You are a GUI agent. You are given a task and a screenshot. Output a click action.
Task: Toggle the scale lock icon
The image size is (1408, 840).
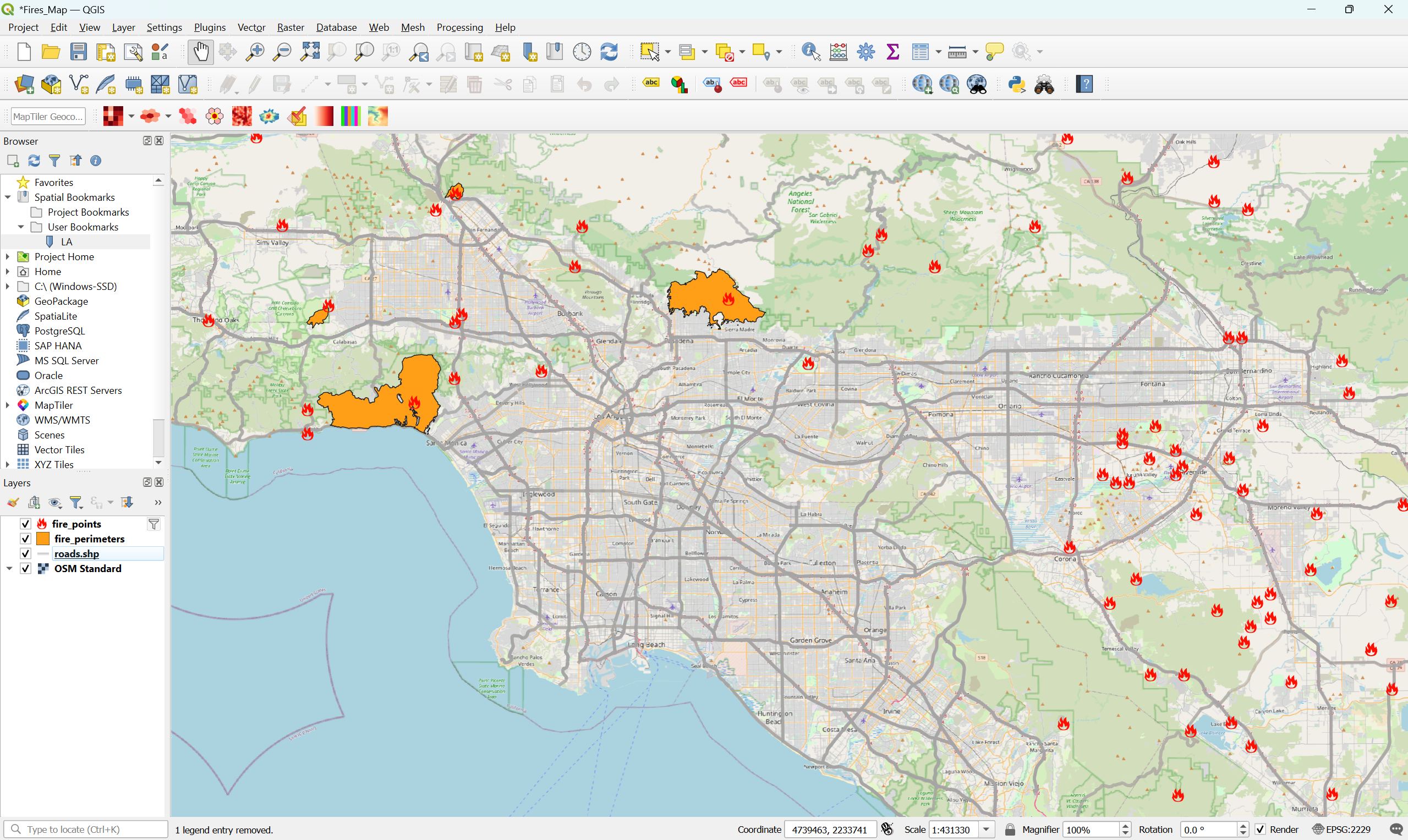click(1010, 830)
